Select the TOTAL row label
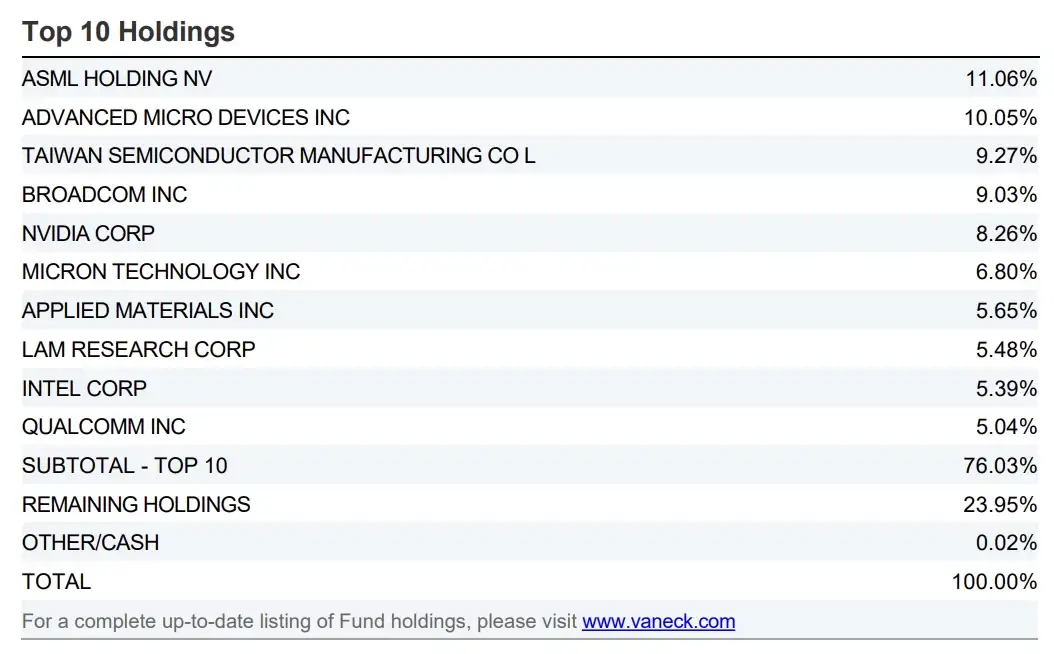 tap(56, 581)
